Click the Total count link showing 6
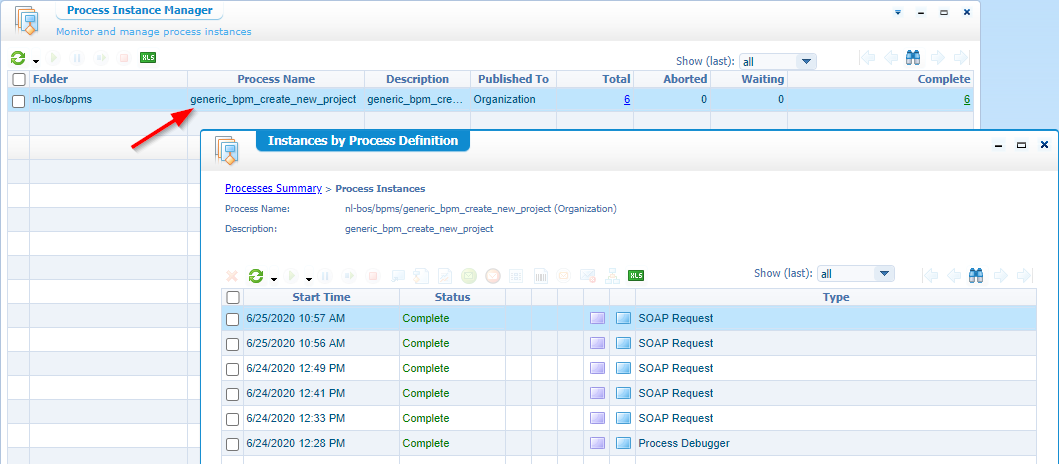Viewport: 1059px width, 464px height. [626, 100]
